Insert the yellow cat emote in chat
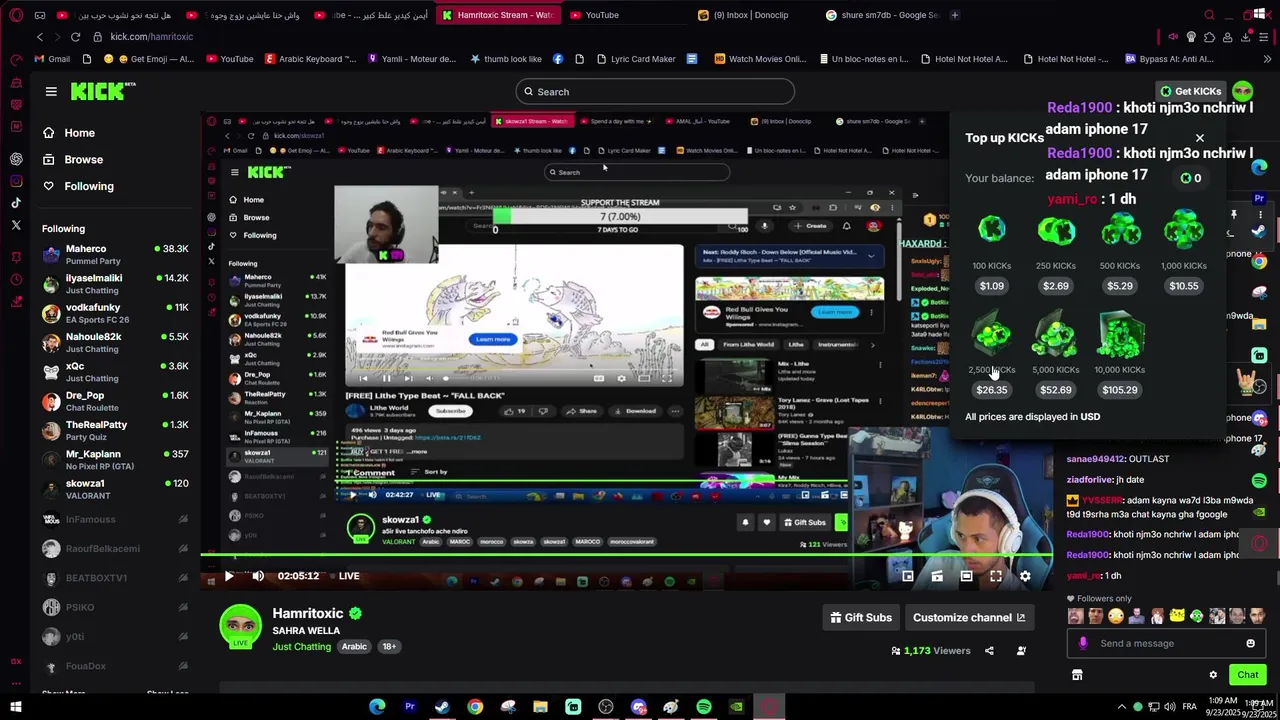1280x720 pixels. pyautogui.click(x=1178, y=616)
